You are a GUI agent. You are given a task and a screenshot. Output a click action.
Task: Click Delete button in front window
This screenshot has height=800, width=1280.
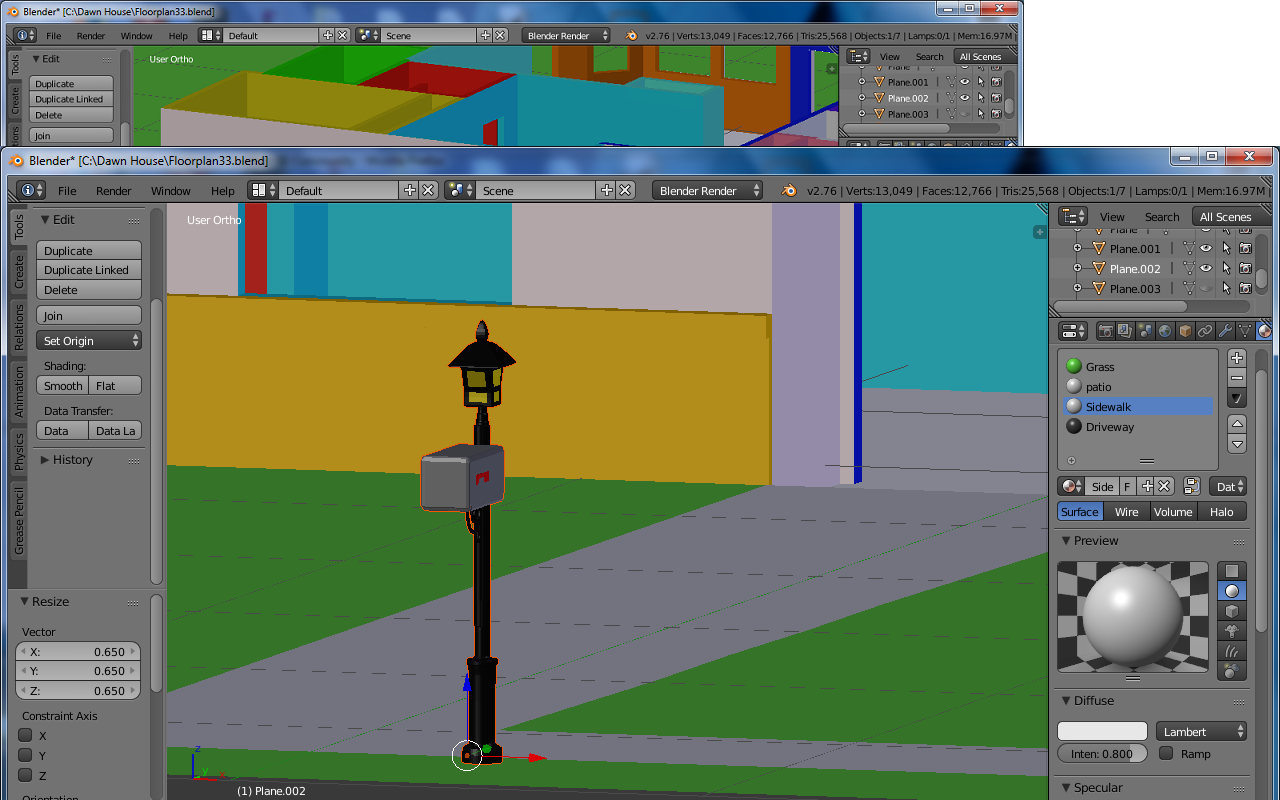tap(89, 290)
